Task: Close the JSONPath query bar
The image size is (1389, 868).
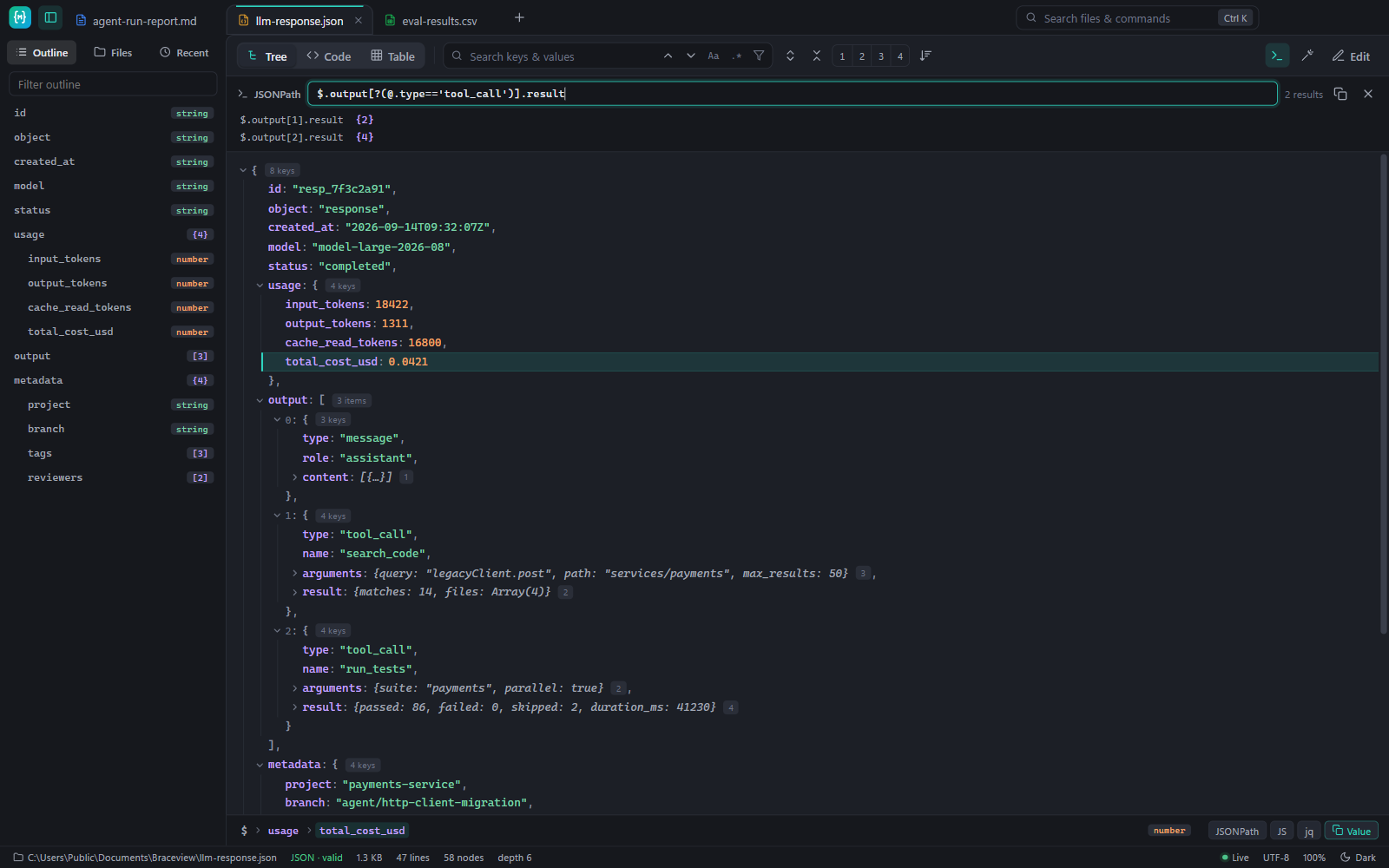Action: (1368, 94)
